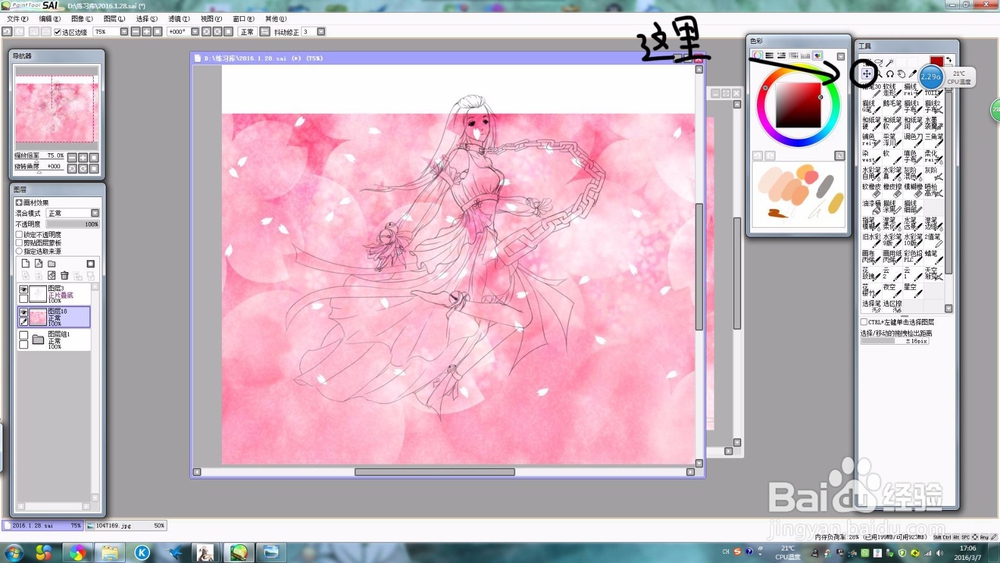This screenshot has height=563, width=1000.
Task: Pick the 夜空 night sky brush
Action: [892, 292]
